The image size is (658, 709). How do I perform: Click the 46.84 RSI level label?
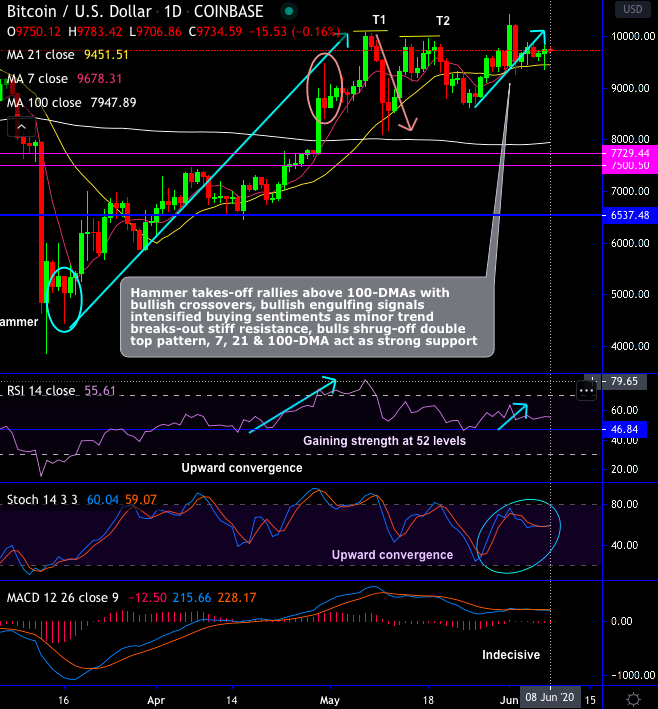click(x=625, y=429)
